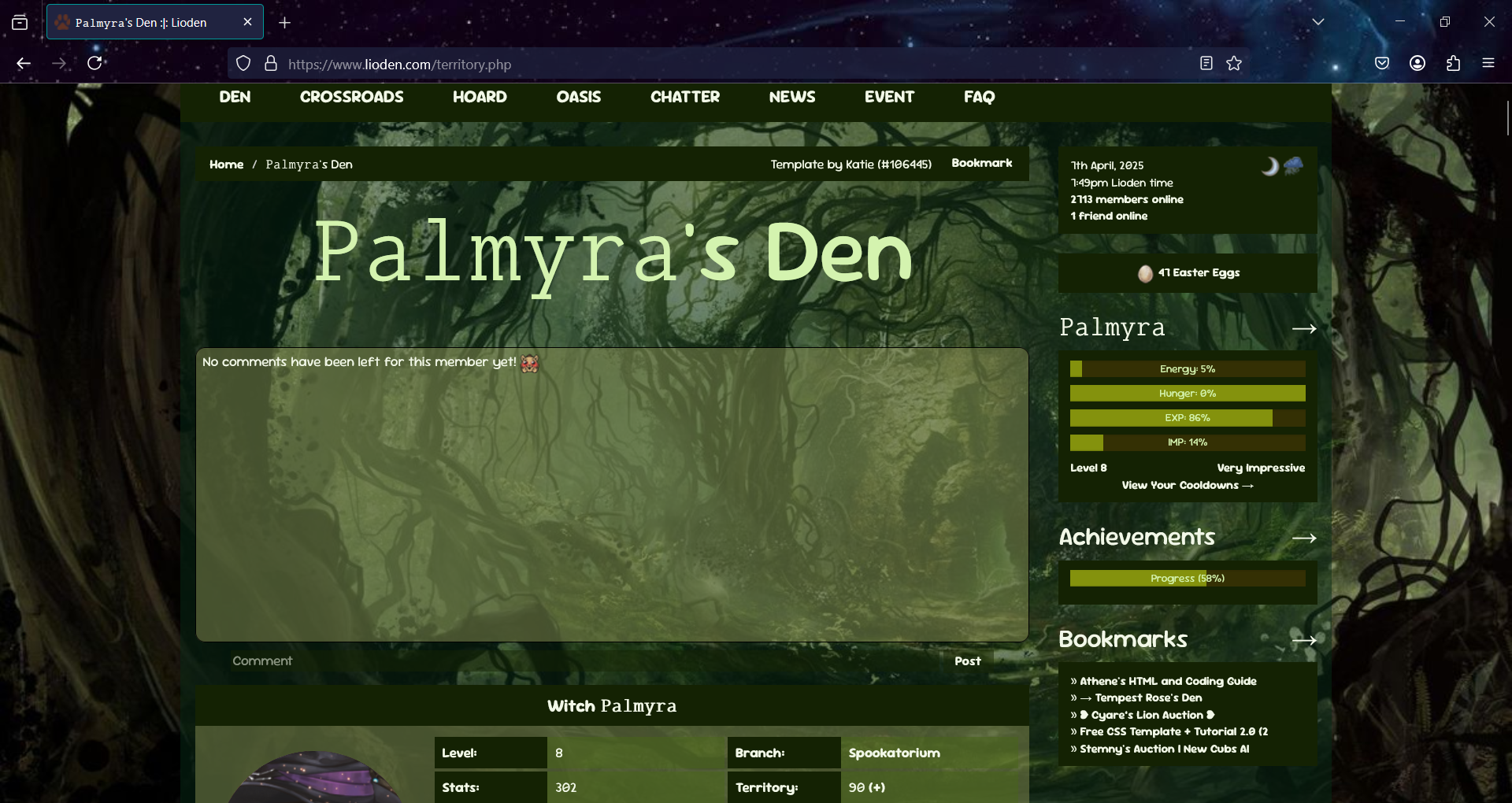
Task: Open the NEWS menu
Action: [792, 97]
